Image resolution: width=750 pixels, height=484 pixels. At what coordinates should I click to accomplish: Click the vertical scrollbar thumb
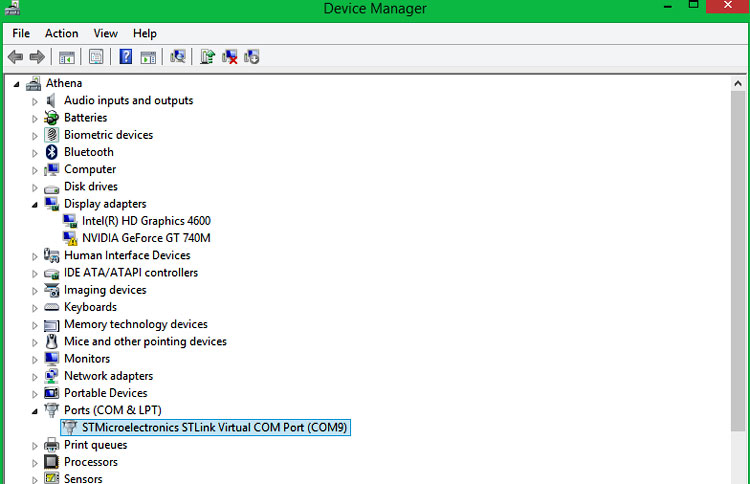tap(738, 261)
